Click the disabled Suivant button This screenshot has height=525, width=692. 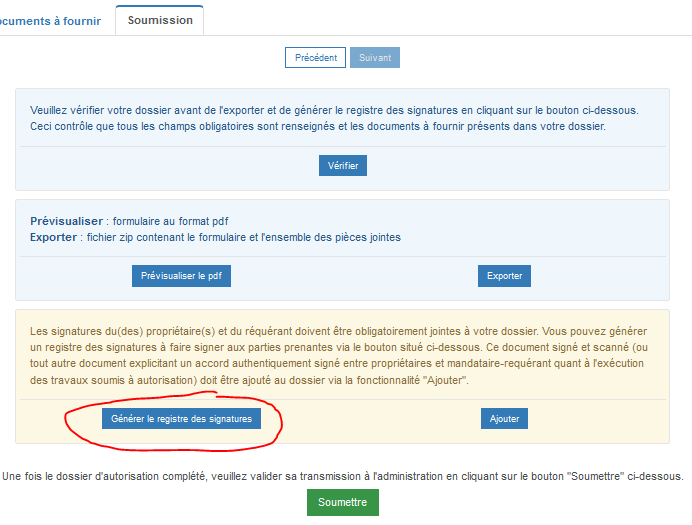pos(375,57)
